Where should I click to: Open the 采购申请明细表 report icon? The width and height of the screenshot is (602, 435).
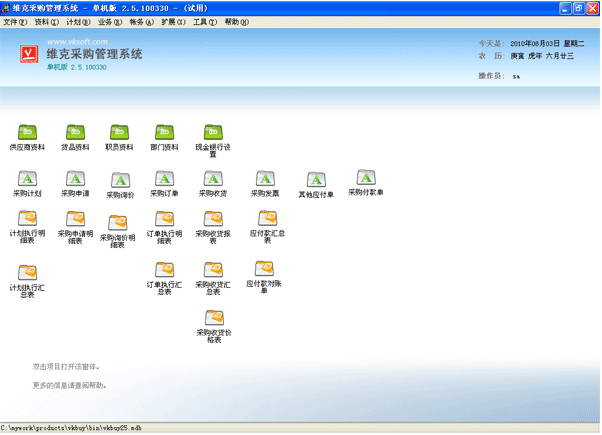tap(75, 227)
